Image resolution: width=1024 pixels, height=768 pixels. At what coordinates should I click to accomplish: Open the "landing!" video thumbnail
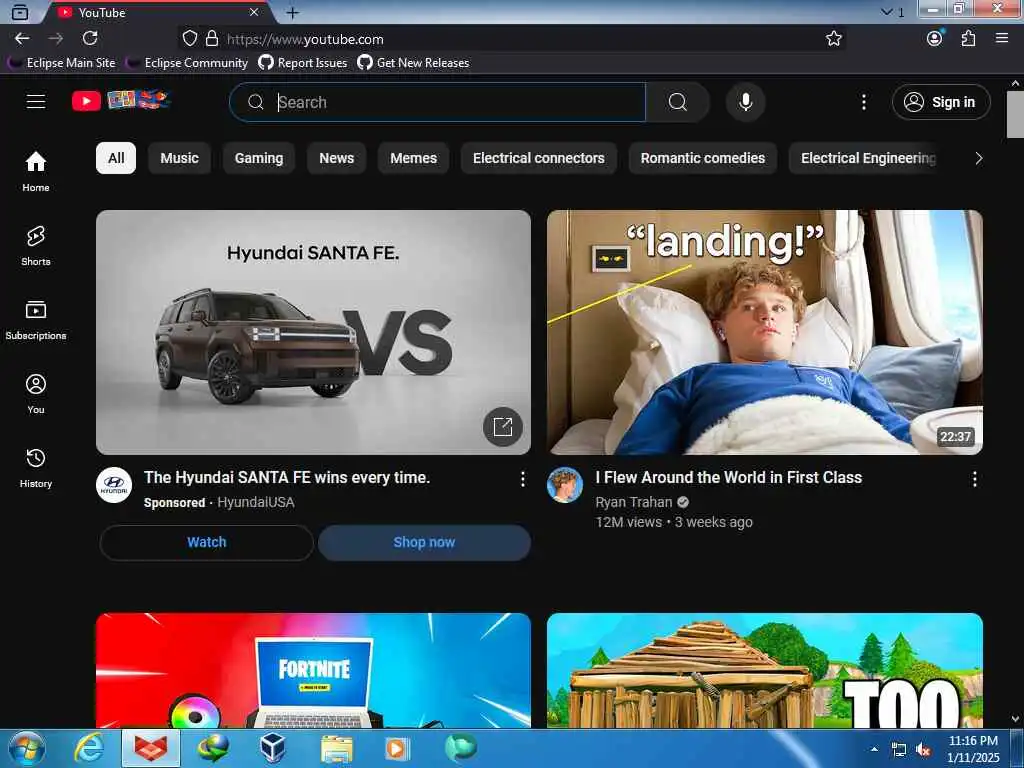pos(765,332)
